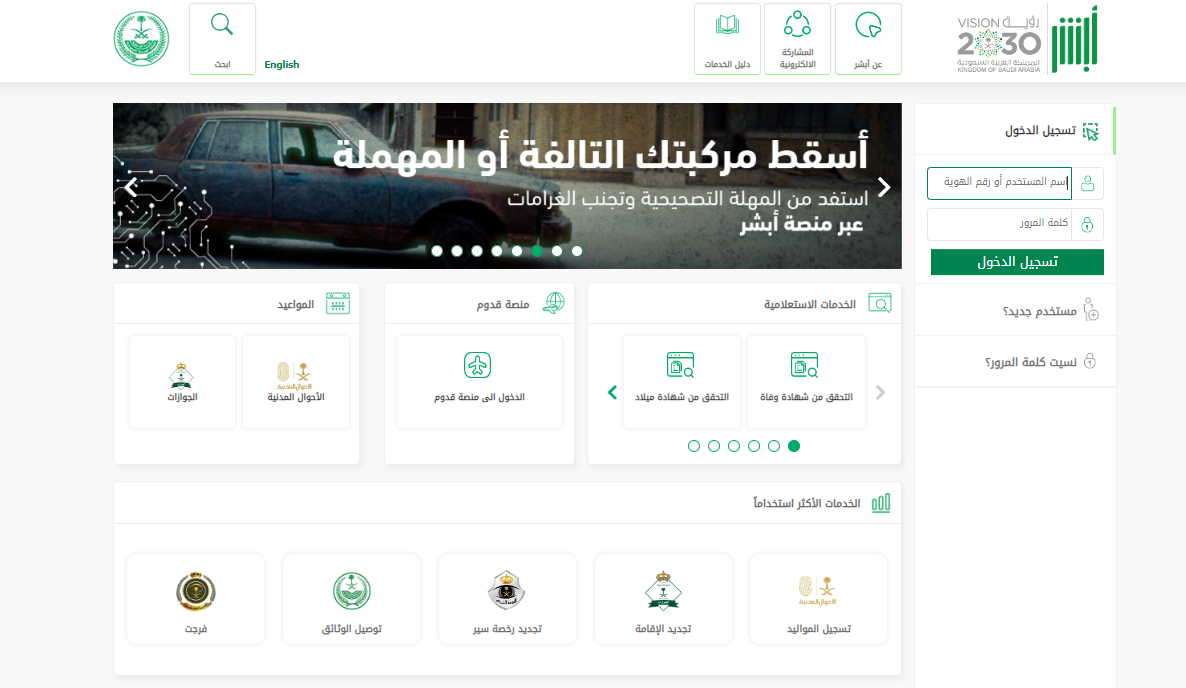Click the inquiry services magnifier icon
The height and width of the screenshot is (688, 1186).
tap(880, 303)
